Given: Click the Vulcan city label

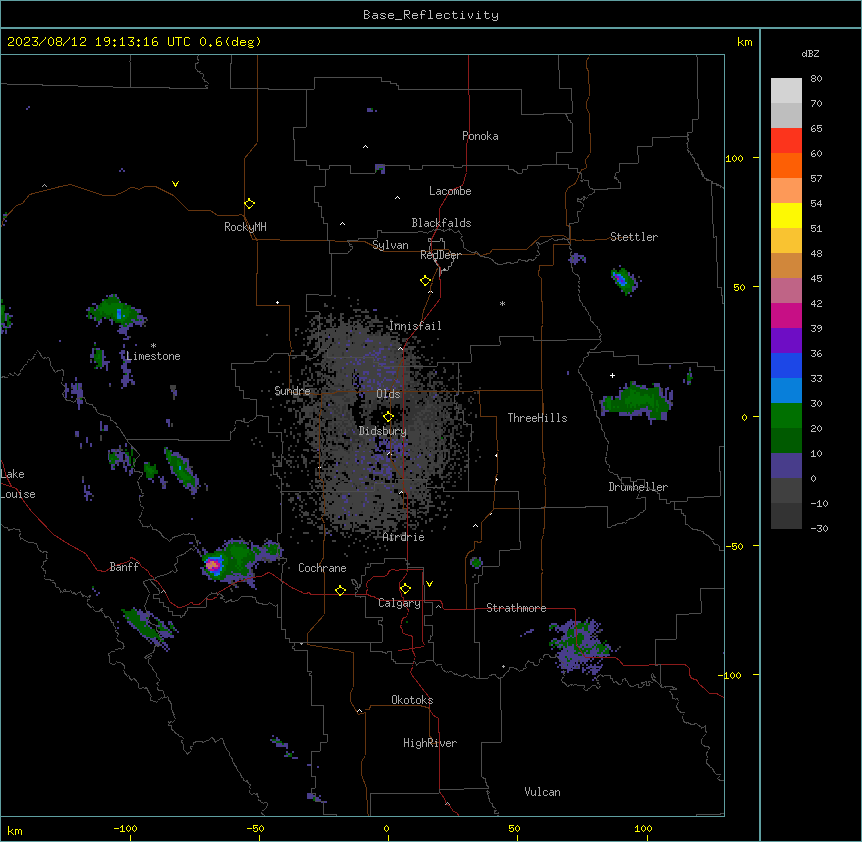Looking at the screenshot, I should (543, 792).
